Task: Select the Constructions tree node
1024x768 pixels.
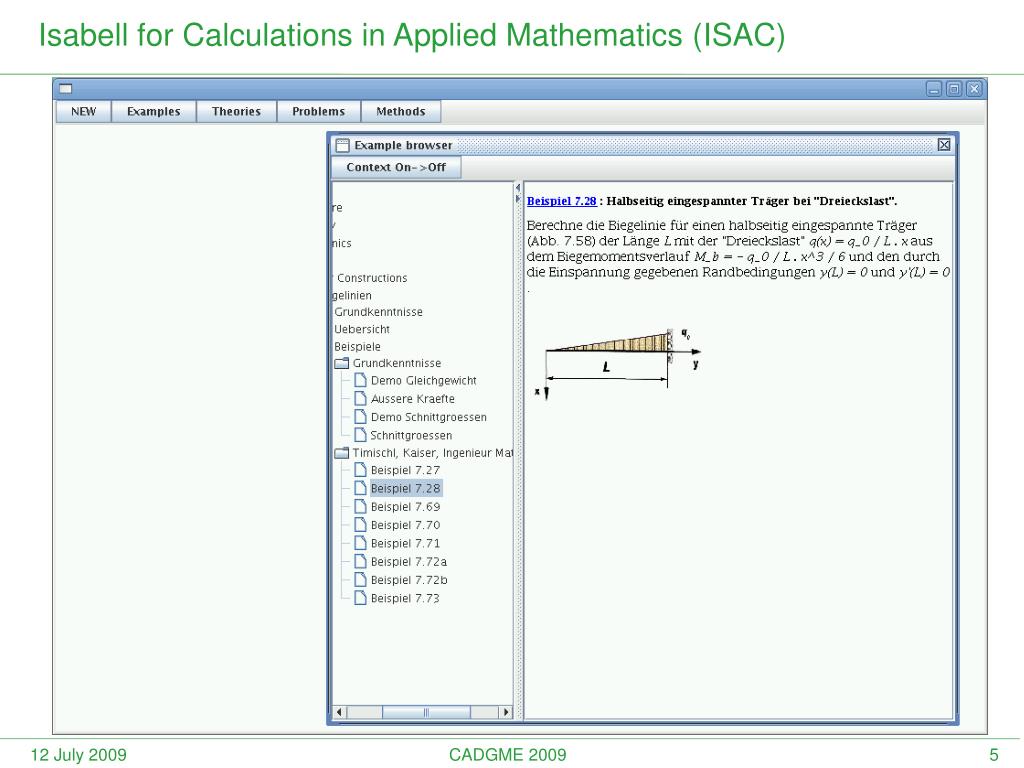Action: click(x=372, y=278)
